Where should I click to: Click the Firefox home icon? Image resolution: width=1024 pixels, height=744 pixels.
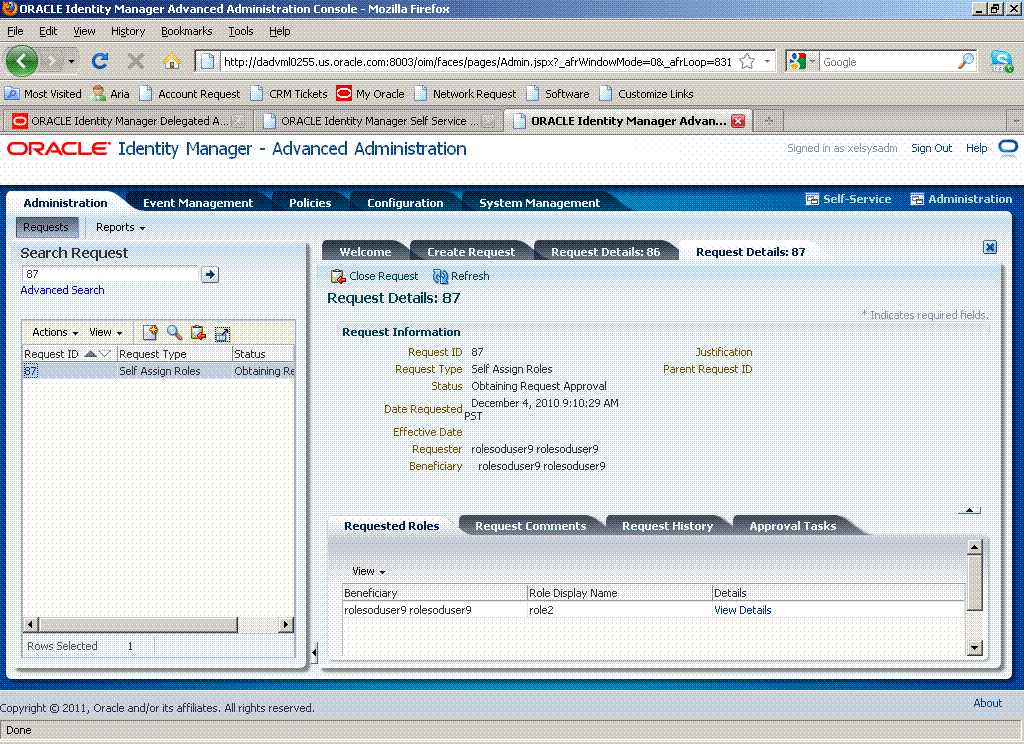(171, 61)
